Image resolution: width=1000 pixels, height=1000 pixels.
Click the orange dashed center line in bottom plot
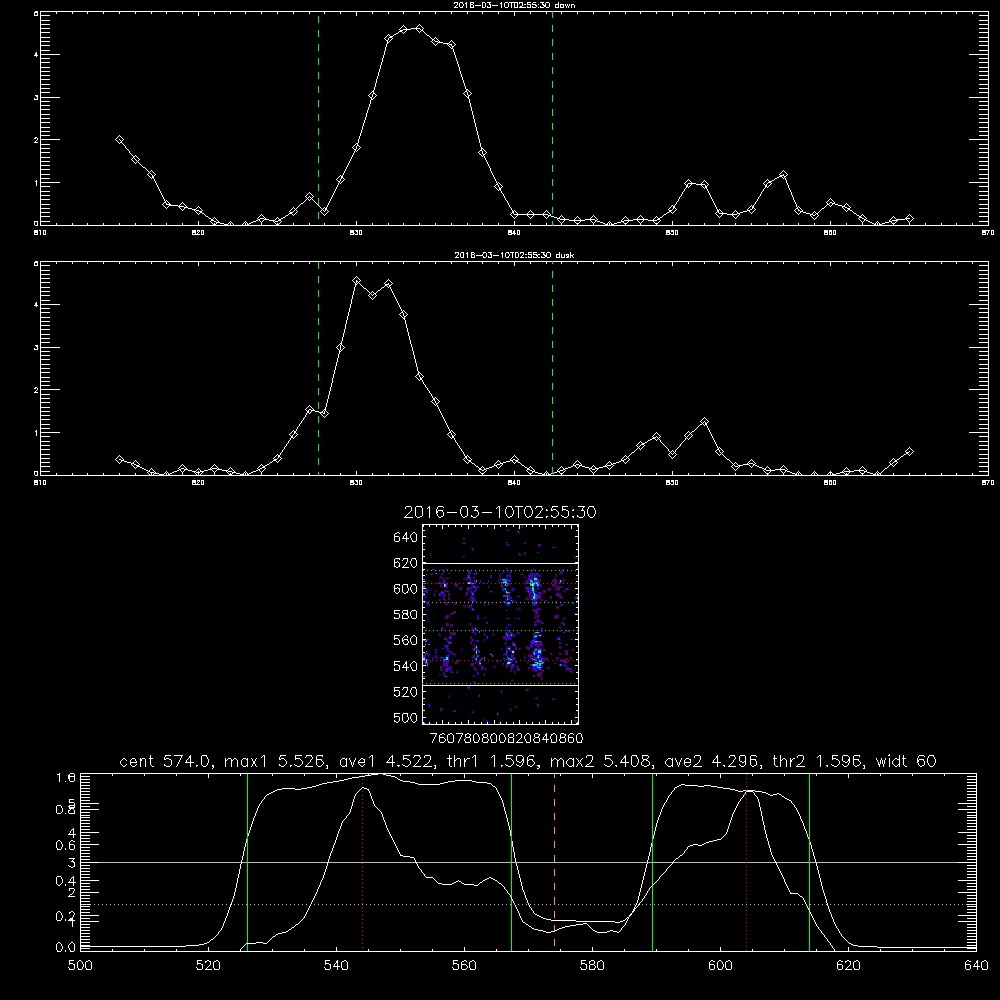(x=554, y=860)
